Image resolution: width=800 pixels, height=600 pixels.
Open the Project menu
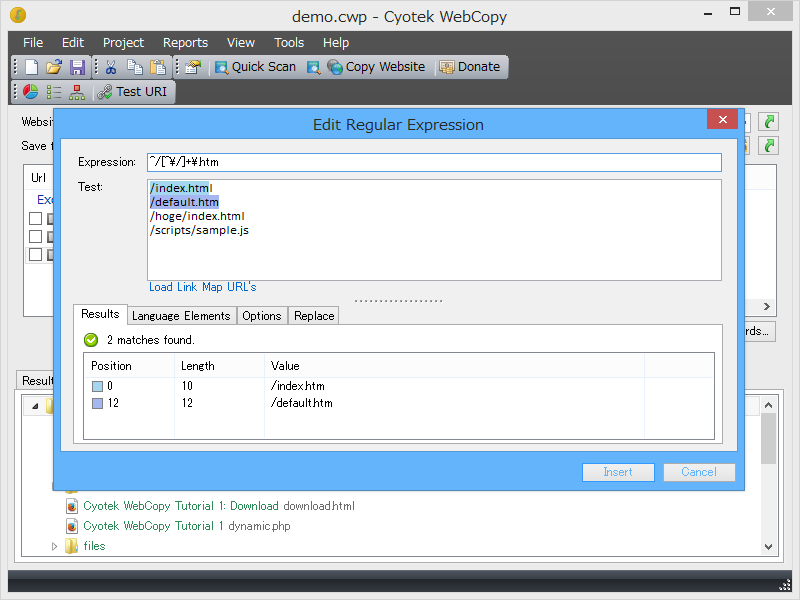tap(123, 43)
